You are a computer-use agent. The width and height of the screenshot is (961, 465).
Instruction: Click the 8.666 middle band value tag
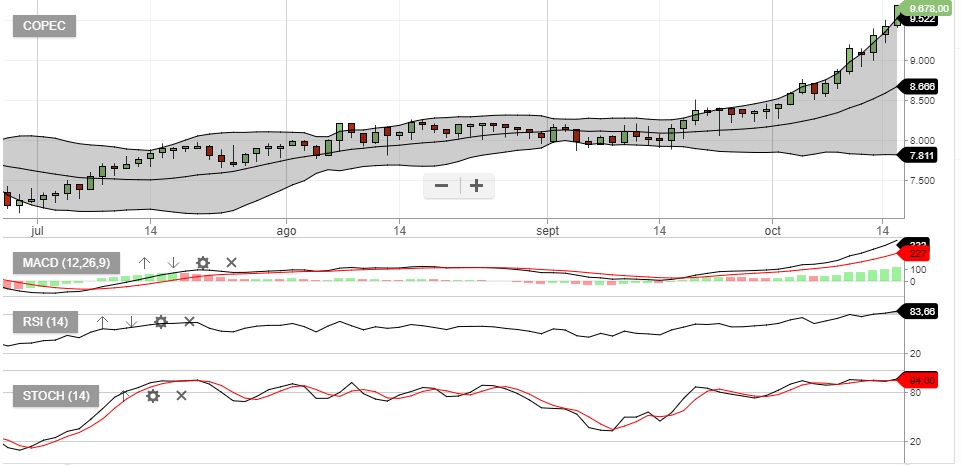(x=917, y=86)
